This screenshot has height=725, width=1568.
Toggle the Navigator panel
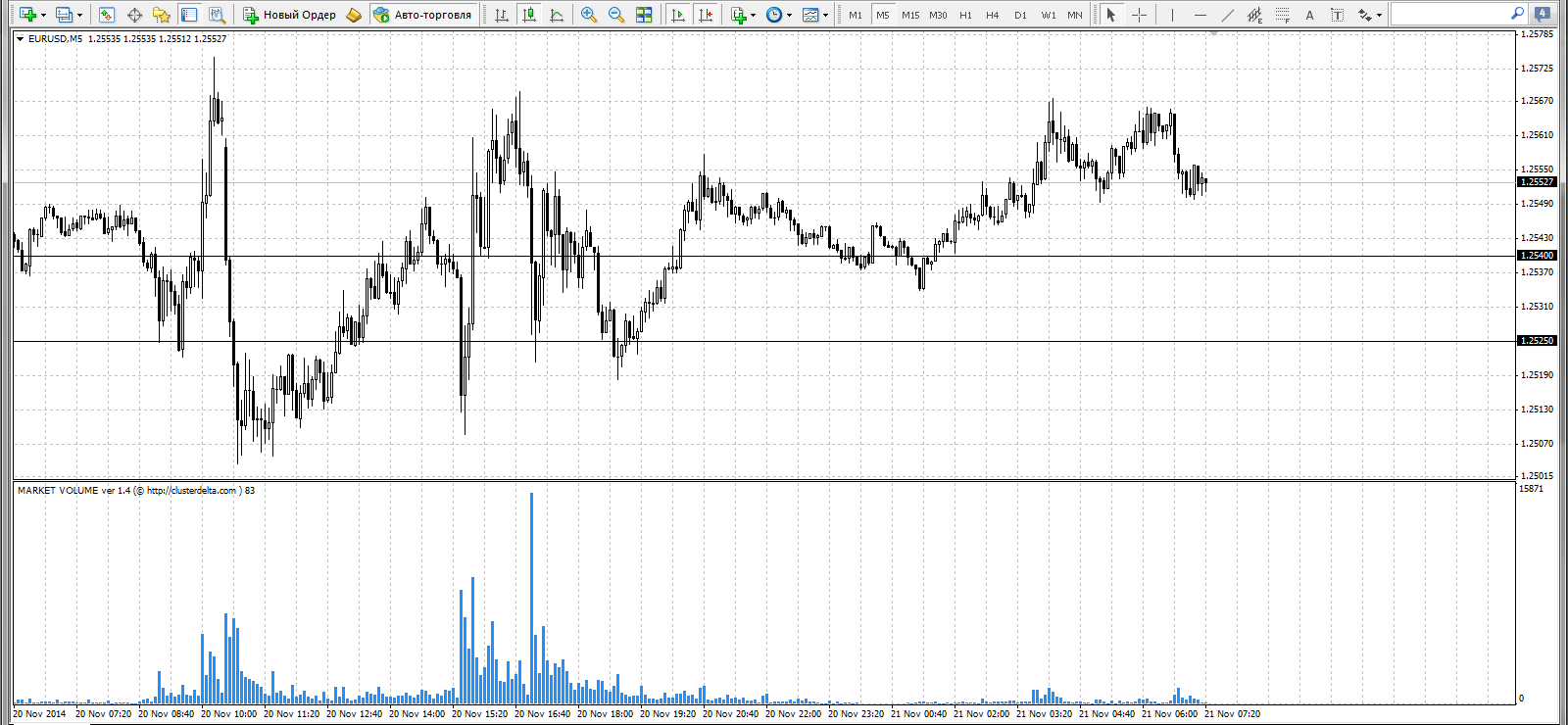[162, 15]
